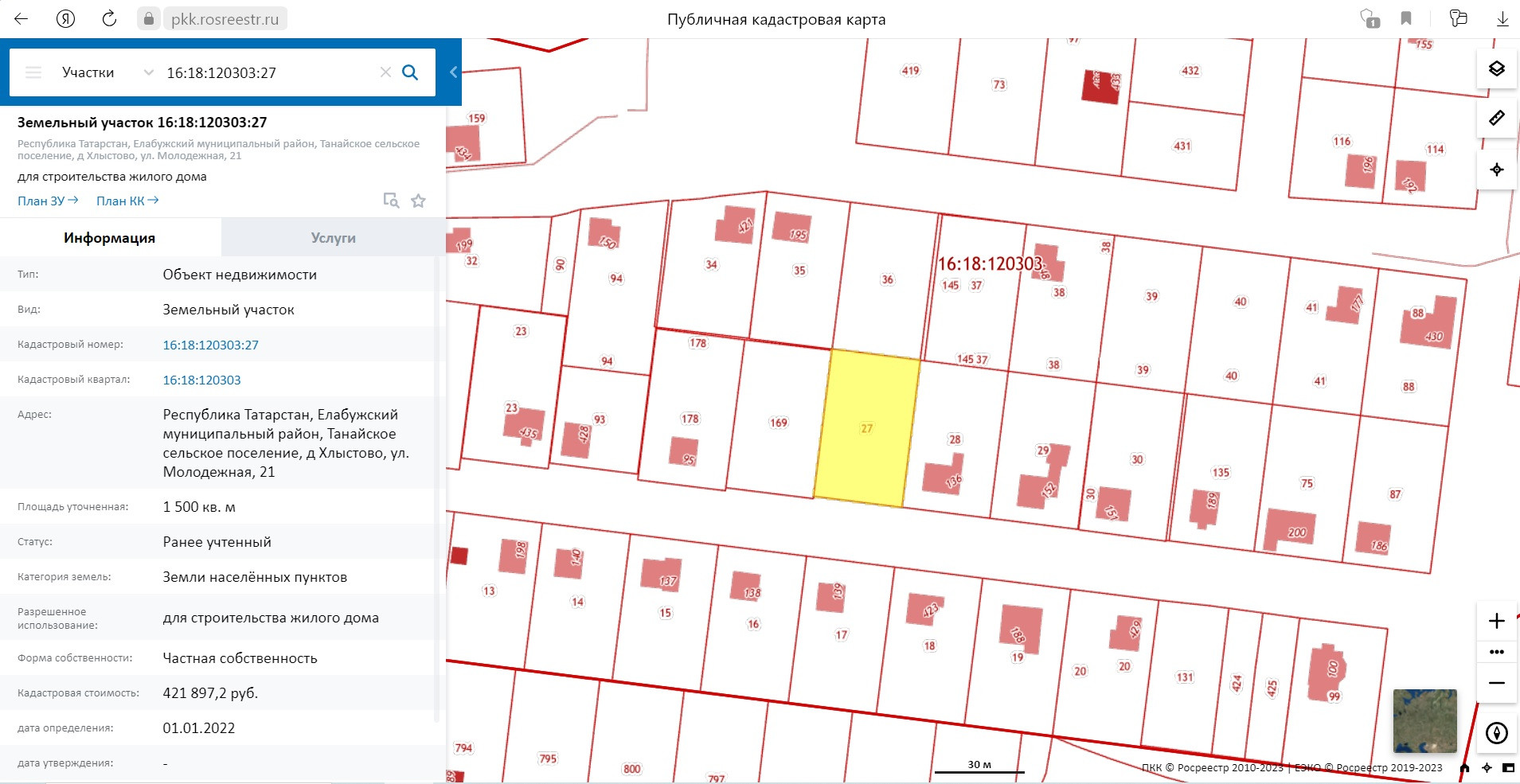Viewport: 1520px width, 784px height.
Task: Select parcel 36 on the map
Action: coord(887,279)
